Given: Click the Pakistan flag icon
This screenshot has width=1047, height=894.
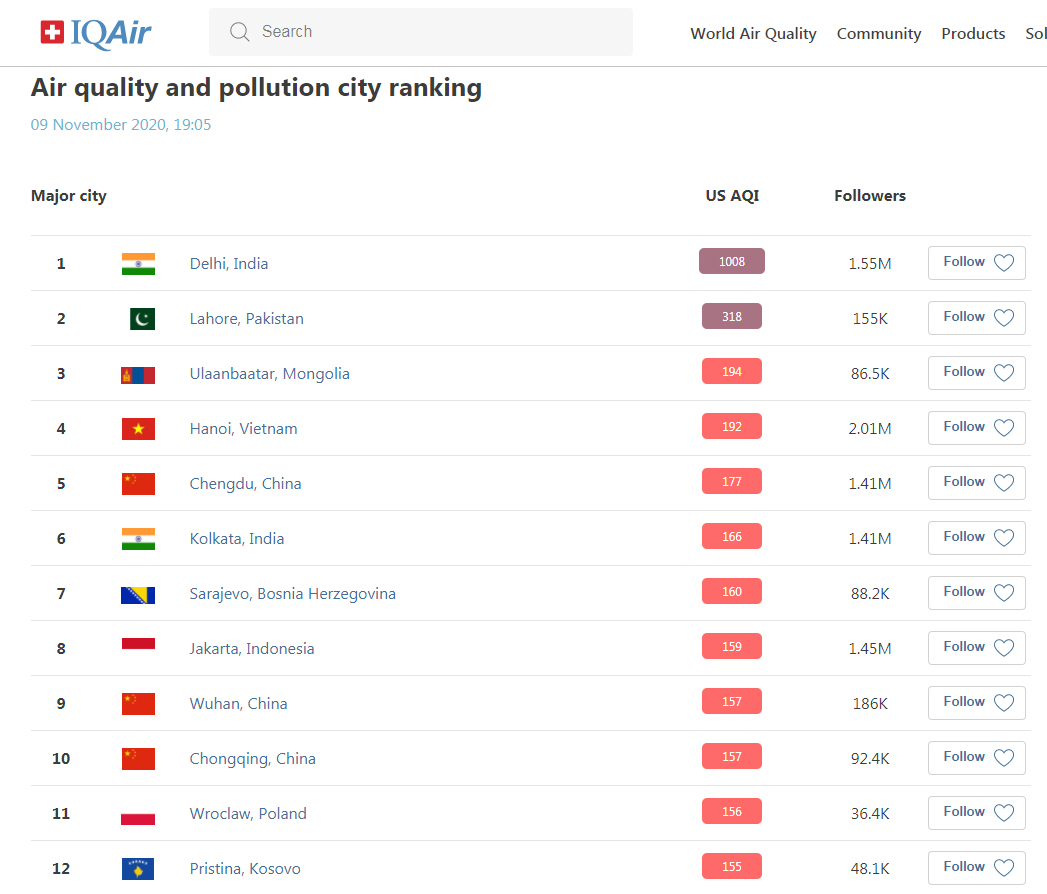Looking at the screenshot, I should coord(142,318).
